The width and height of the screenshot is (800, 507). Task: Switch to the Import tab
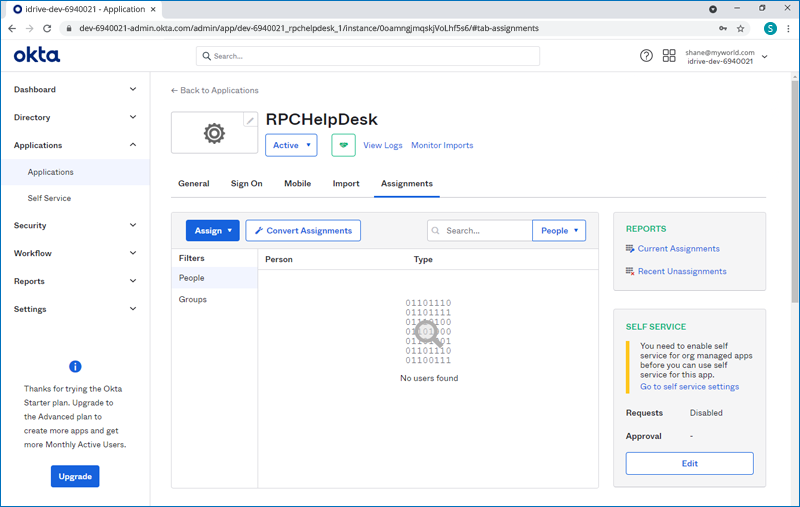click(x=346, y=184)
